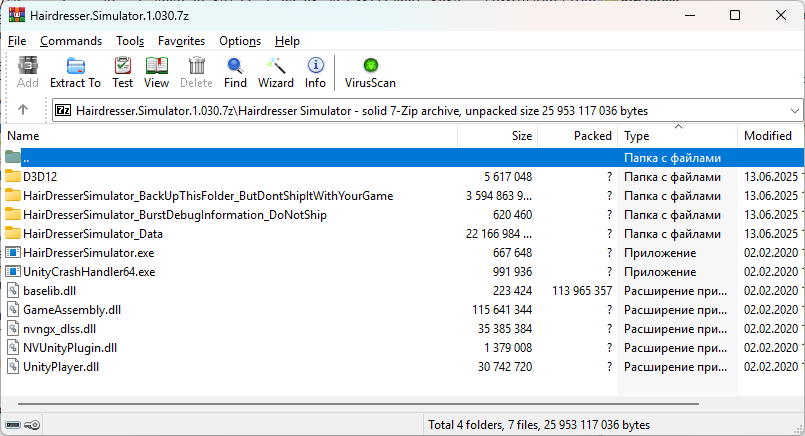Expand the address bar dropdown arrow
The height and width of the screenshot is (436, 805).
(x=794, y=110)
